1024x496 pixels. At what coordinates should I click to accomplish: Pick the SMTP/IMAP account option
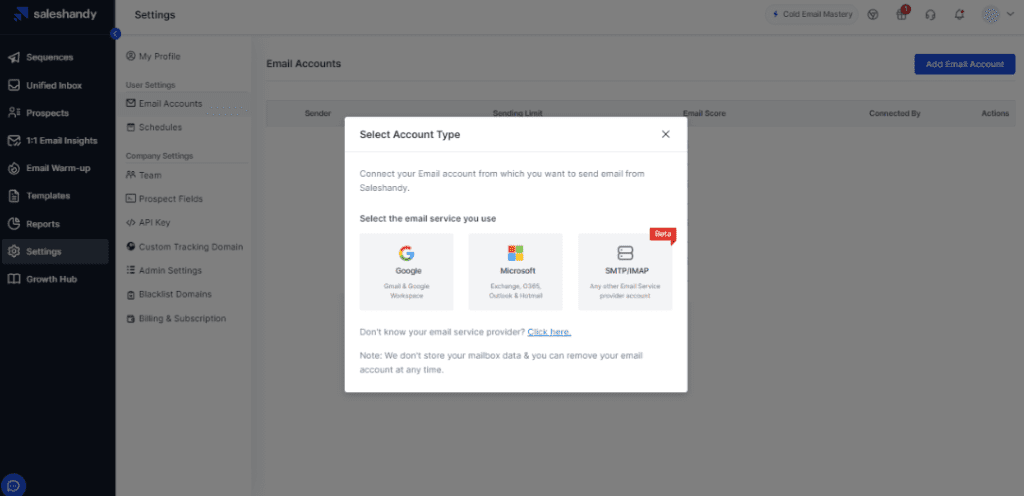click(x=625, y=271)
